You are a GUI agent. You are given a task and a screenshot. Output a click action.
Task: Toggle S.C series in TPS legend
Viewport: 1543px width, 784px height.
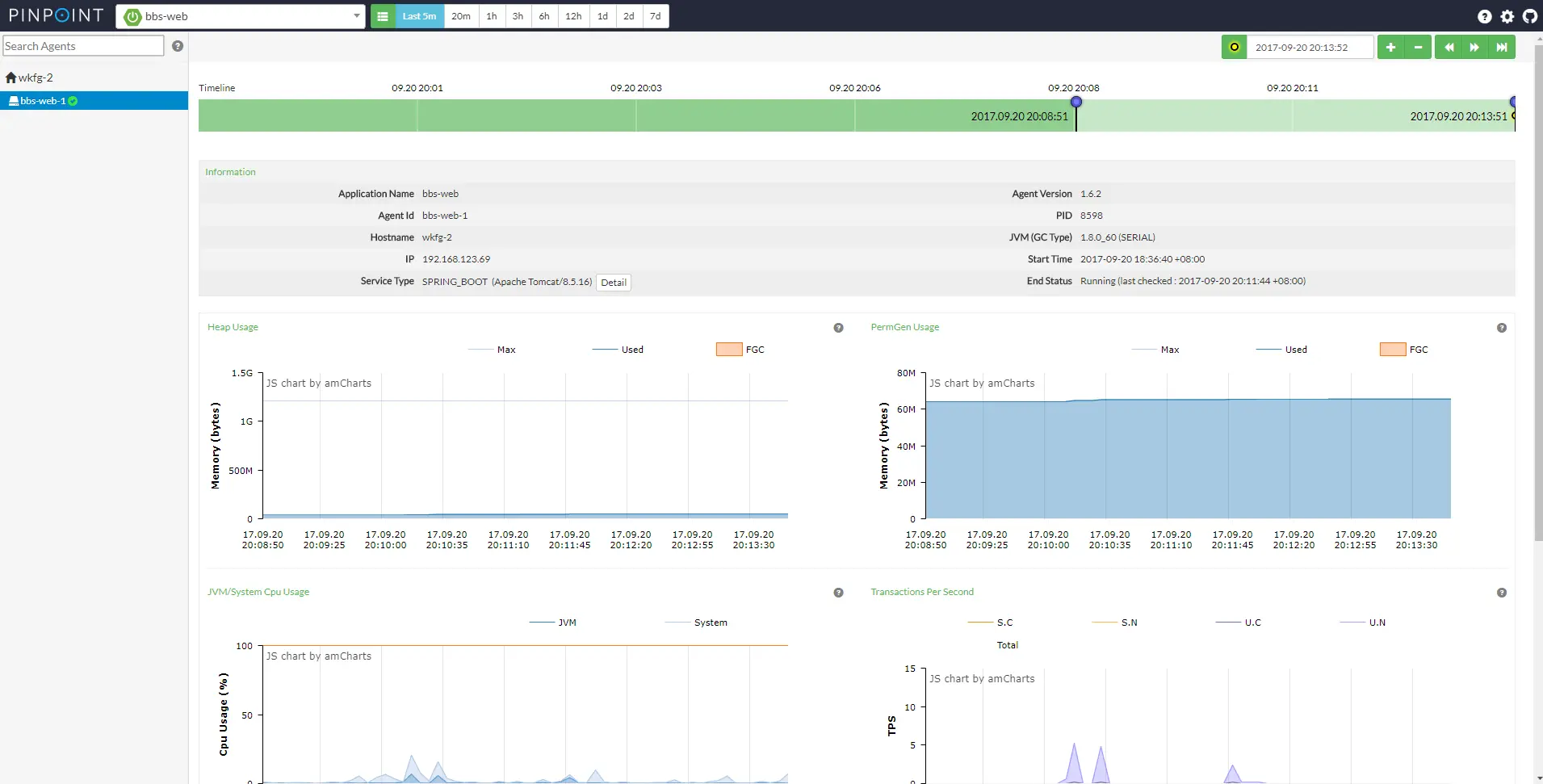tap(990, 623)
